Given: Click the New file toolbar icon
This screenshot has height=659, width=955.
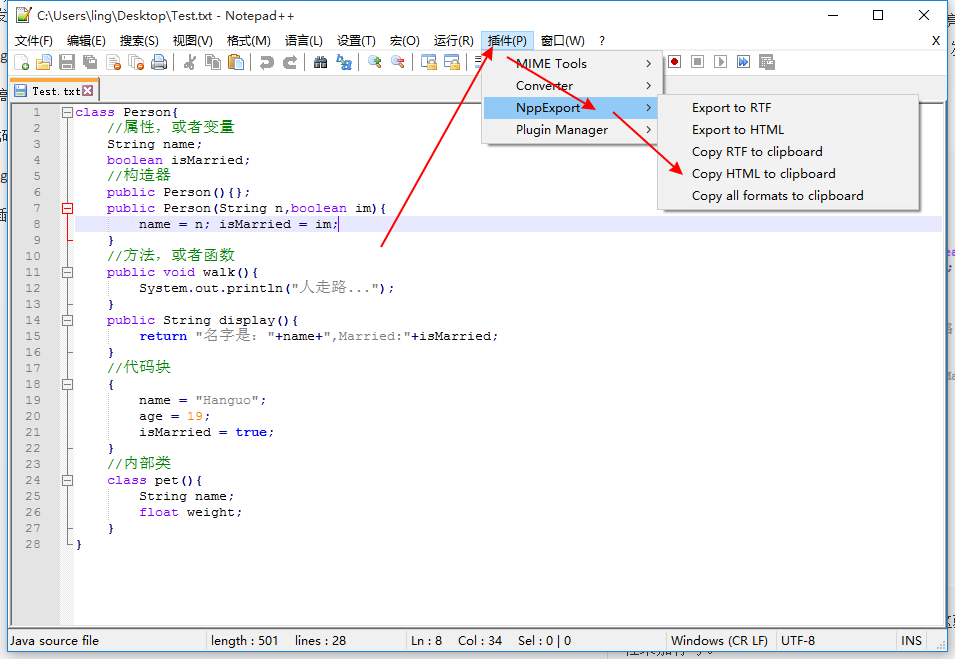Looking at the screenshot, I should tap(21, 62).
